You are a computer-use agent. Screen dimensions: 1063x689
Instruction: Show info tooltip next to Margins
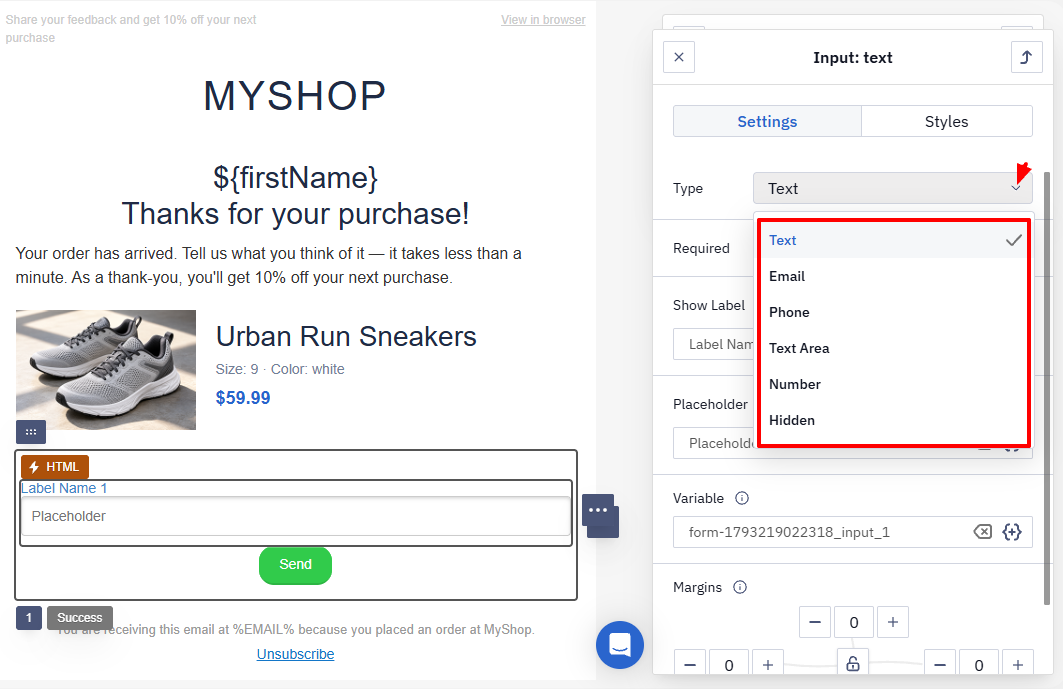point(740,587)
